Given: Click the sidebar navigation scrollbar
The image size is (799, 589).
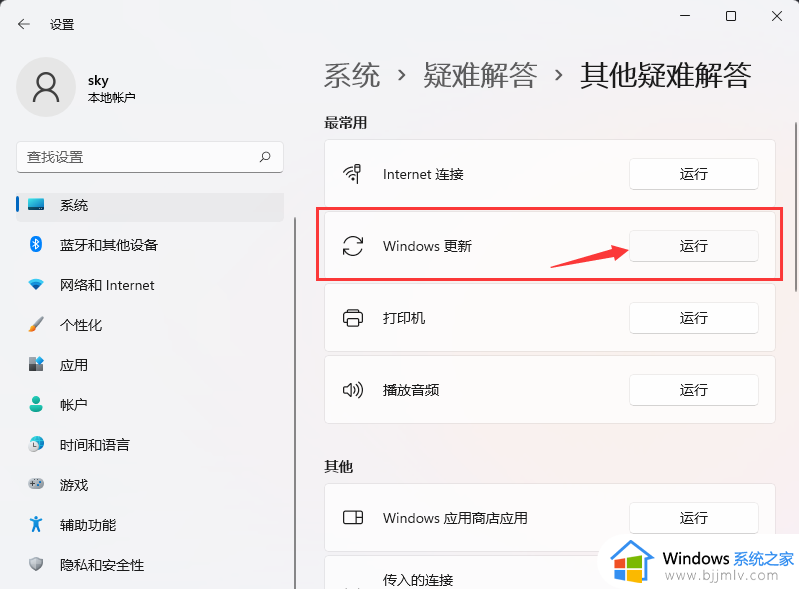Looking at the screenshot, I should [x=295, y=403].
